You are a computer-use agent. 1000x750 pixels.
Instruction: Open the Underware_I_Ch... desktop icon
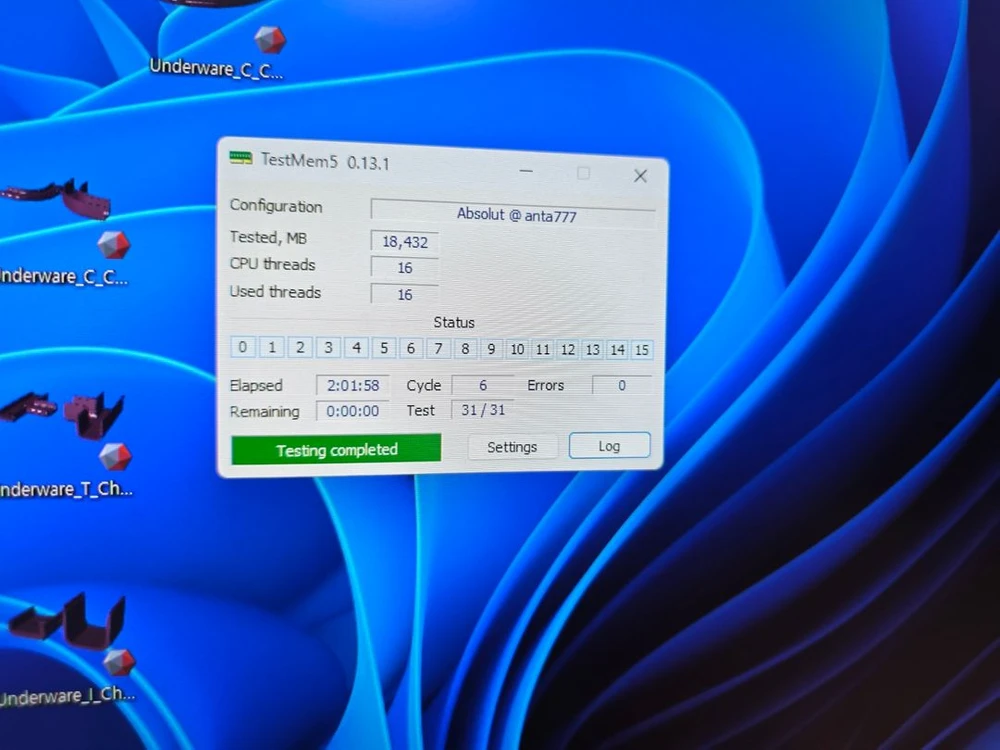tap(67, 651)
